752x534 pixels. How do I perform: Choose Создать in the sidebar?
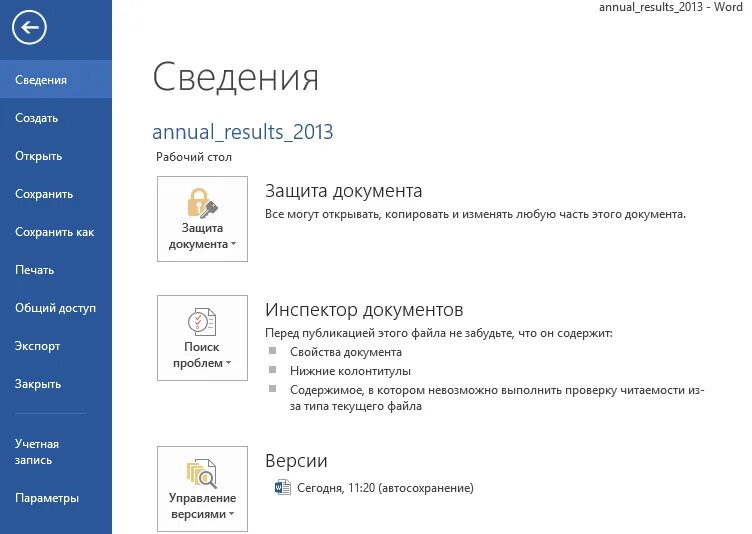[x=56, y=118]
